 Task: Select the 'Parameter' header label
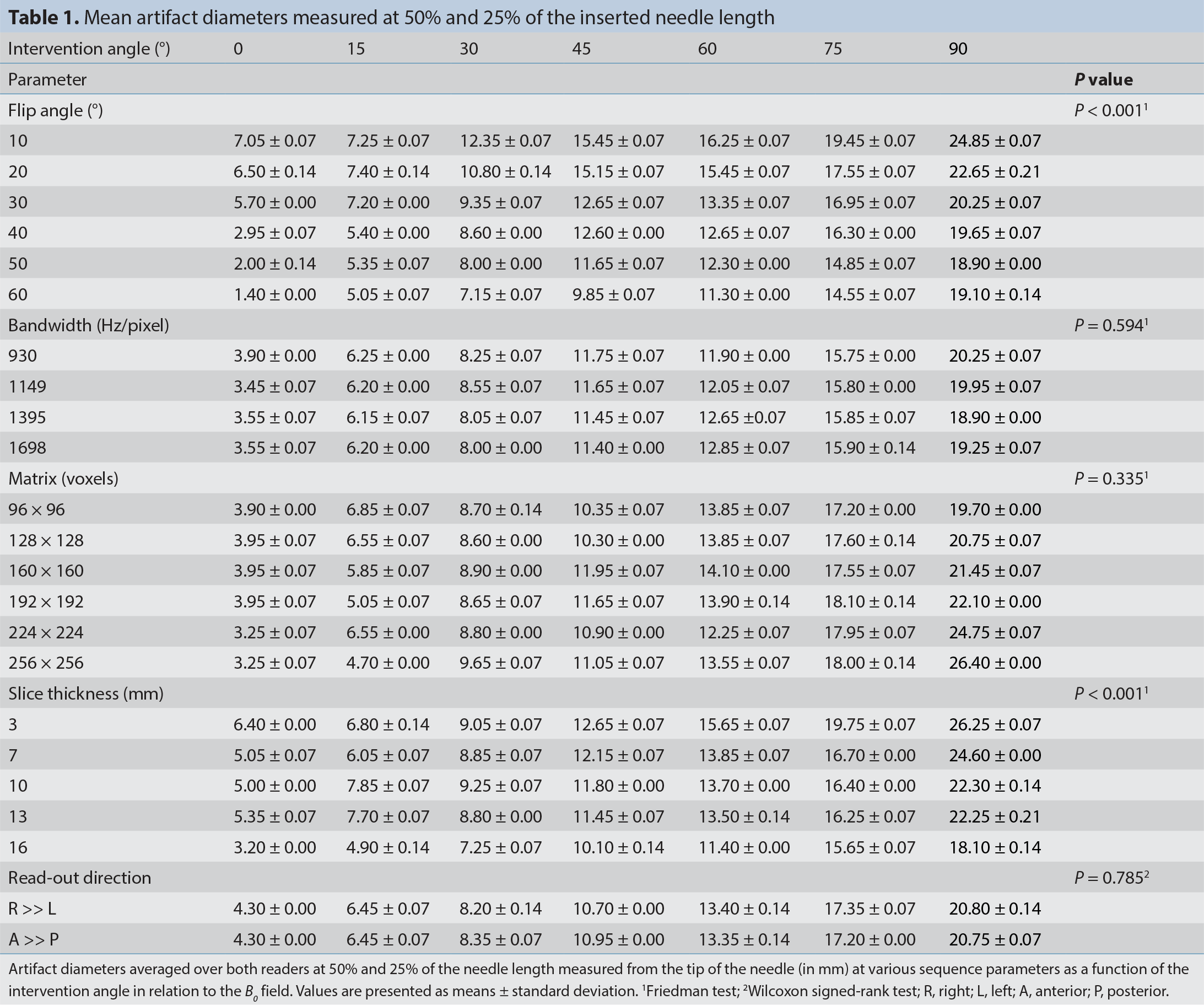[x=47, y=80]
